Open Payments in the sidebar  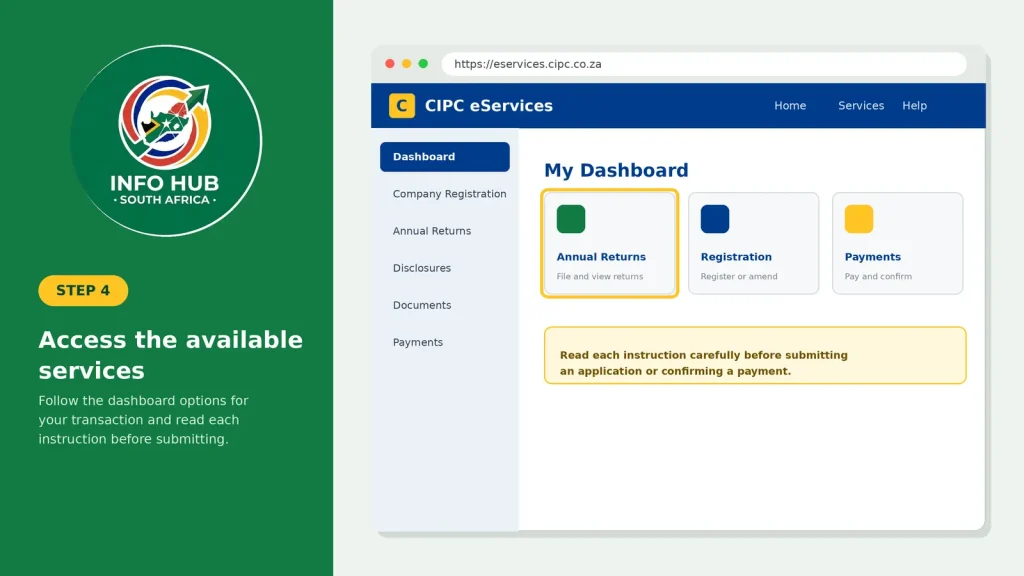pyautogui.click(x=418, y=342)
